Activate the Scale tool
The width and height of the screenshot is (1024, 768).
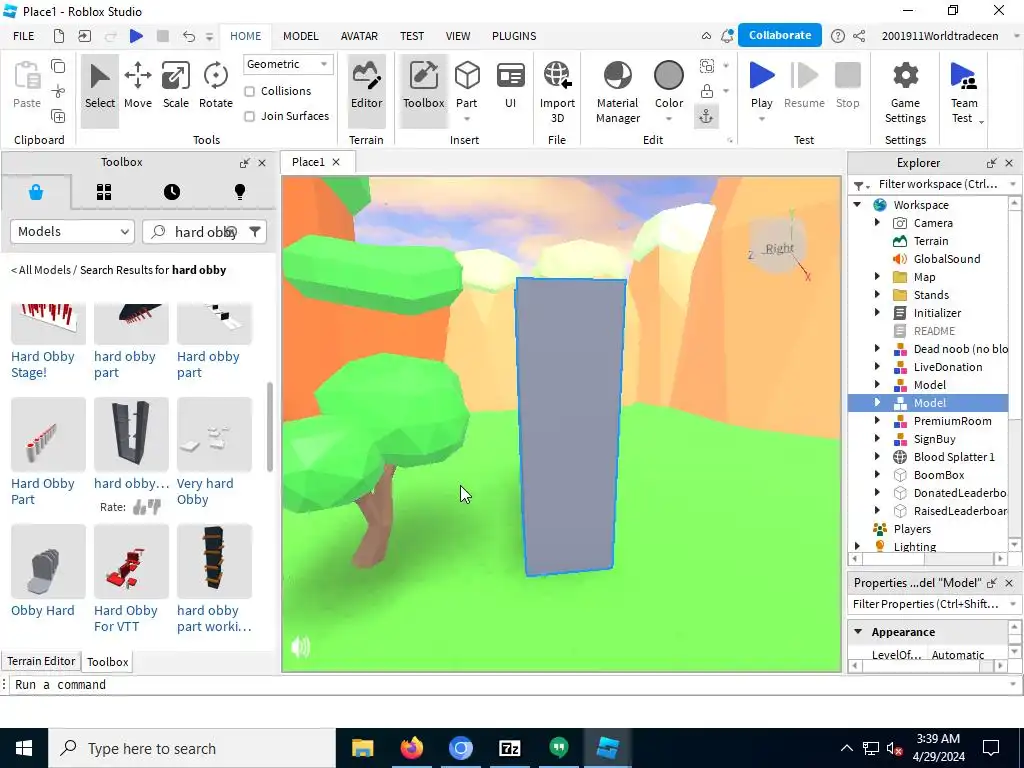176,86
